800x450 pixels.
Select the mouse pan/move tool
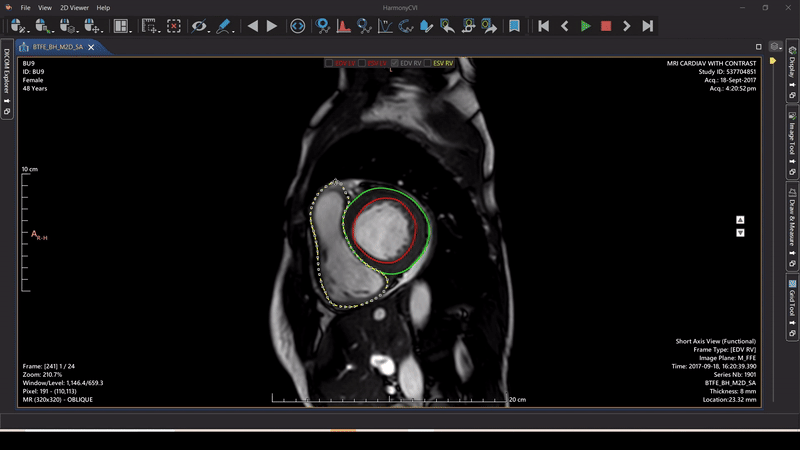(91, 26)
